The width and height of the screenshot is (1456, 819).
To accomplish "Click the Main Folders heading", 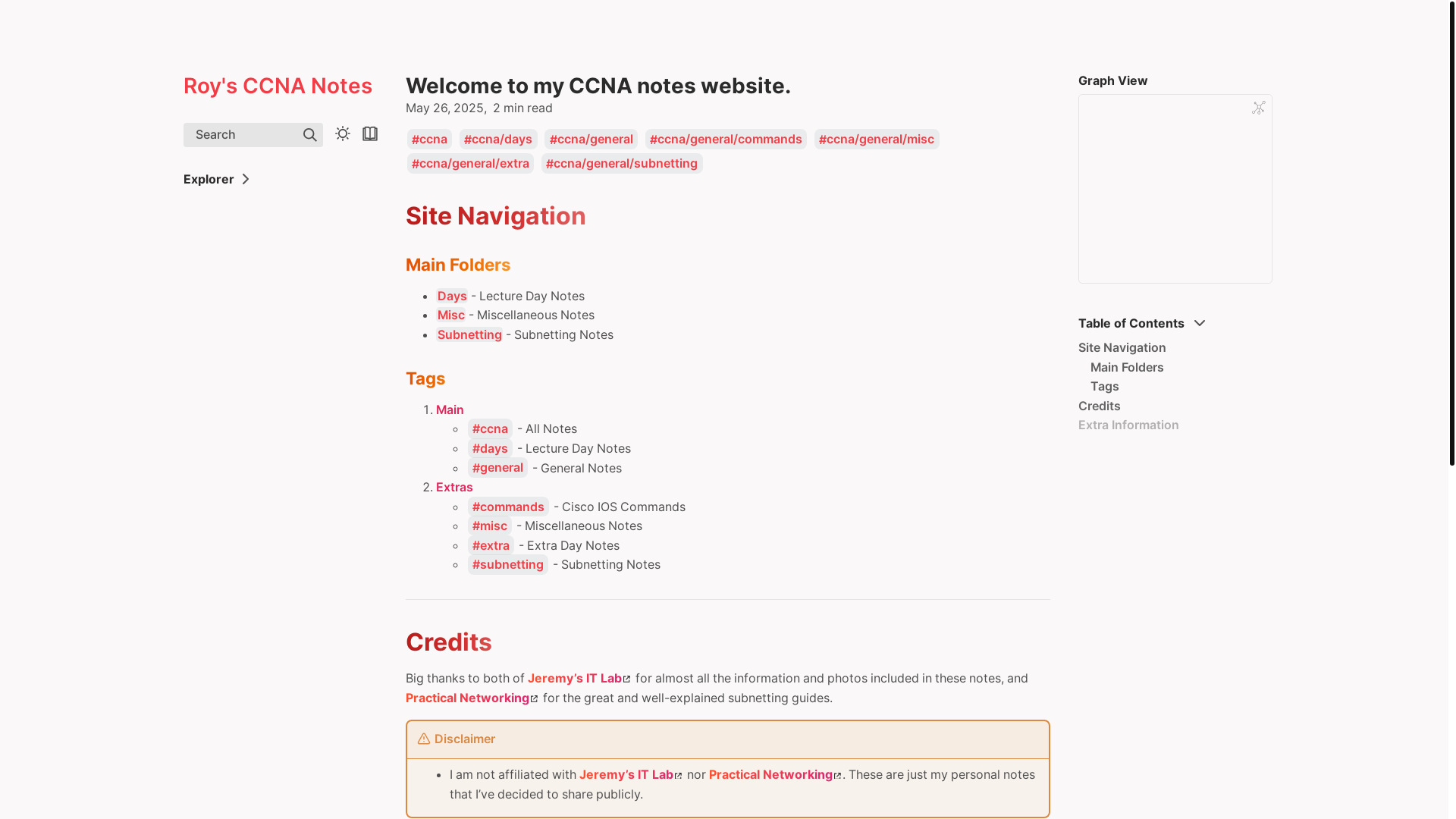I will pyautogui.click(x=458, y=265).
